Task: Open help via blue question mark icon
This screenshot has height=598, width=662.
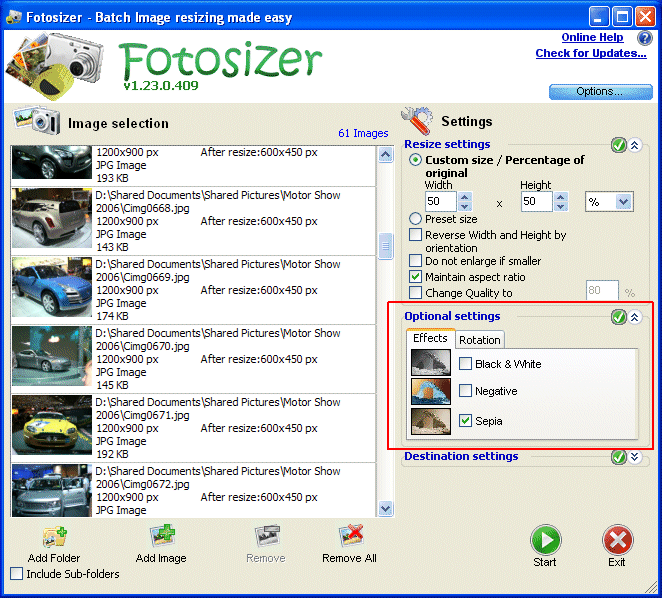Action: point(645,38)
